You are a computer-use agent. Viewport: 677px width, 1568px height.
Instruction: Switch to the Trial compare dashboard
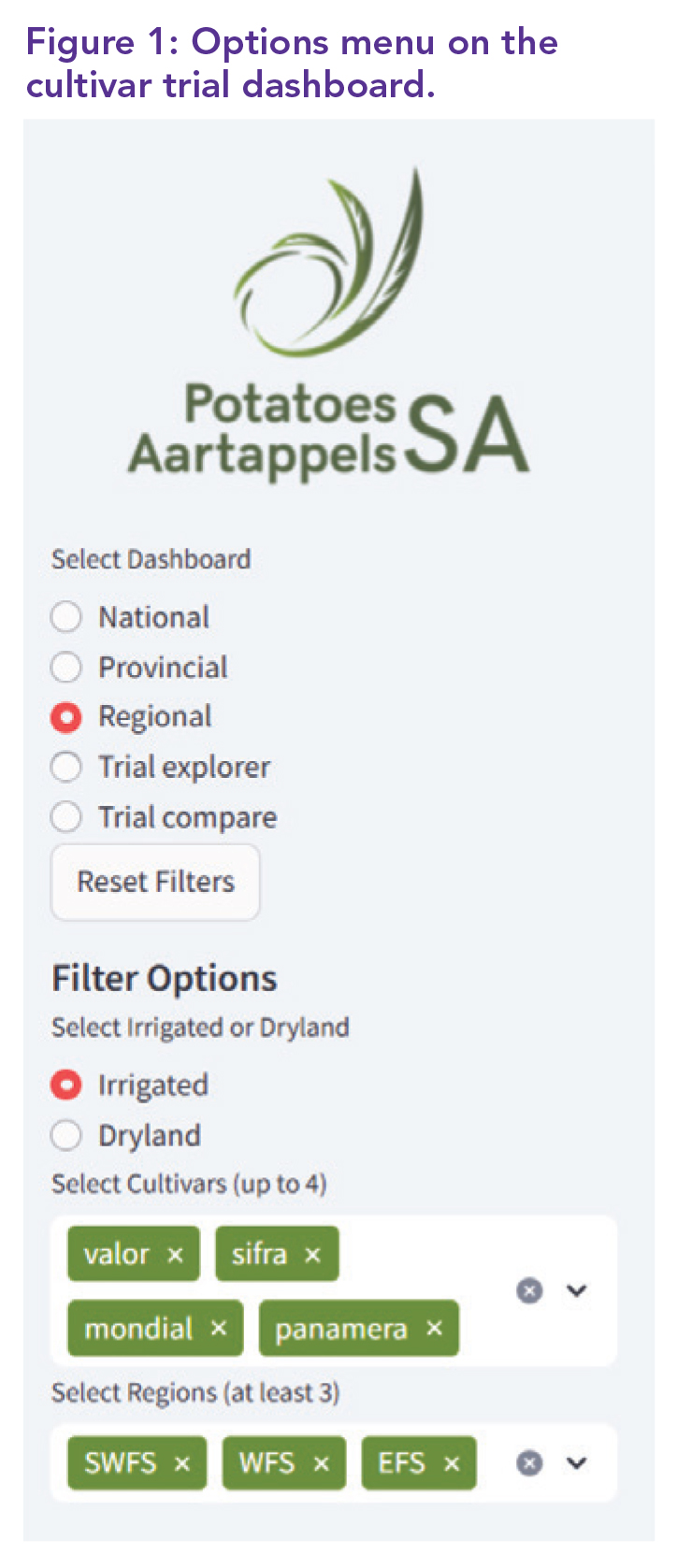tap(66, 817)
